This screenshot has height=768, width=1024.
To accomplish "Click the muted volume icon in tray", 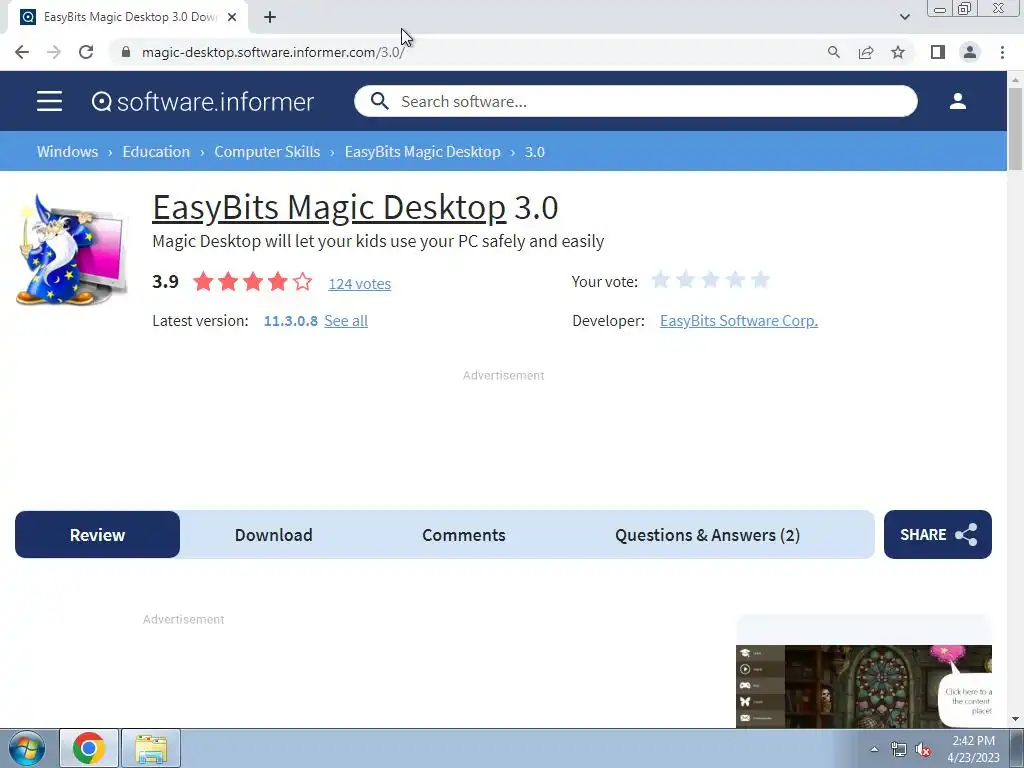I will (x=923, y=749).
